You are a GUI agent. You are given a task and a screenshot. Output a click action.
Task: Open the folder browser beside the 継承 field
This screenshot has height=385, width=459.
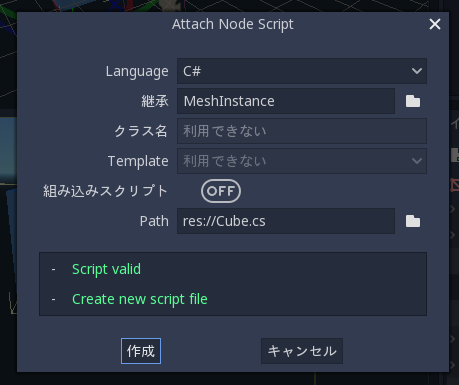click(413, 101)
